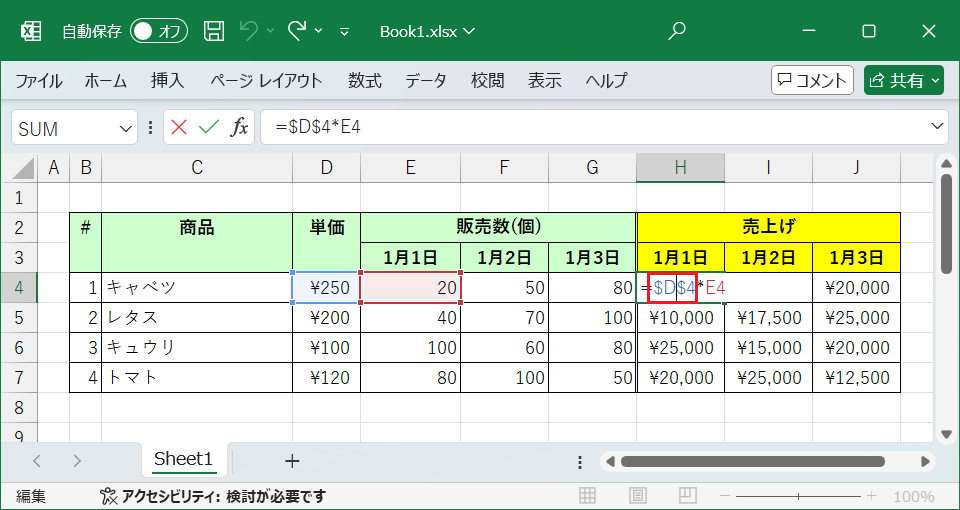
Task: Switch to Normal view in status bar
Action: click(x=589, y=496)
